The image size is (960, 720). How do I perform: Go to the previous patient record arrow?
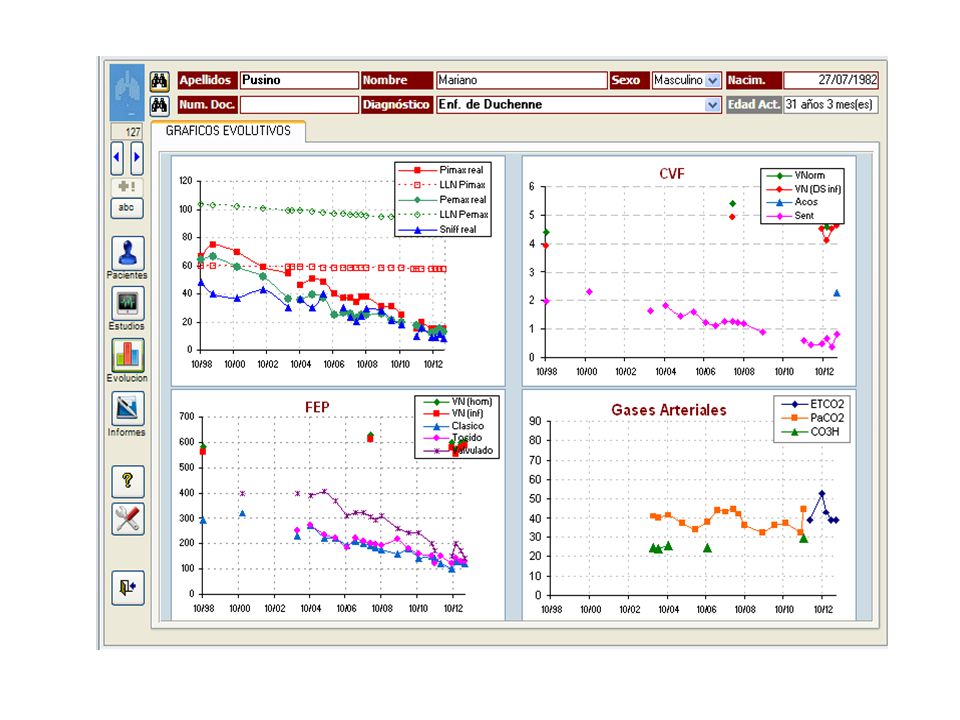click(x=117, y=157)
